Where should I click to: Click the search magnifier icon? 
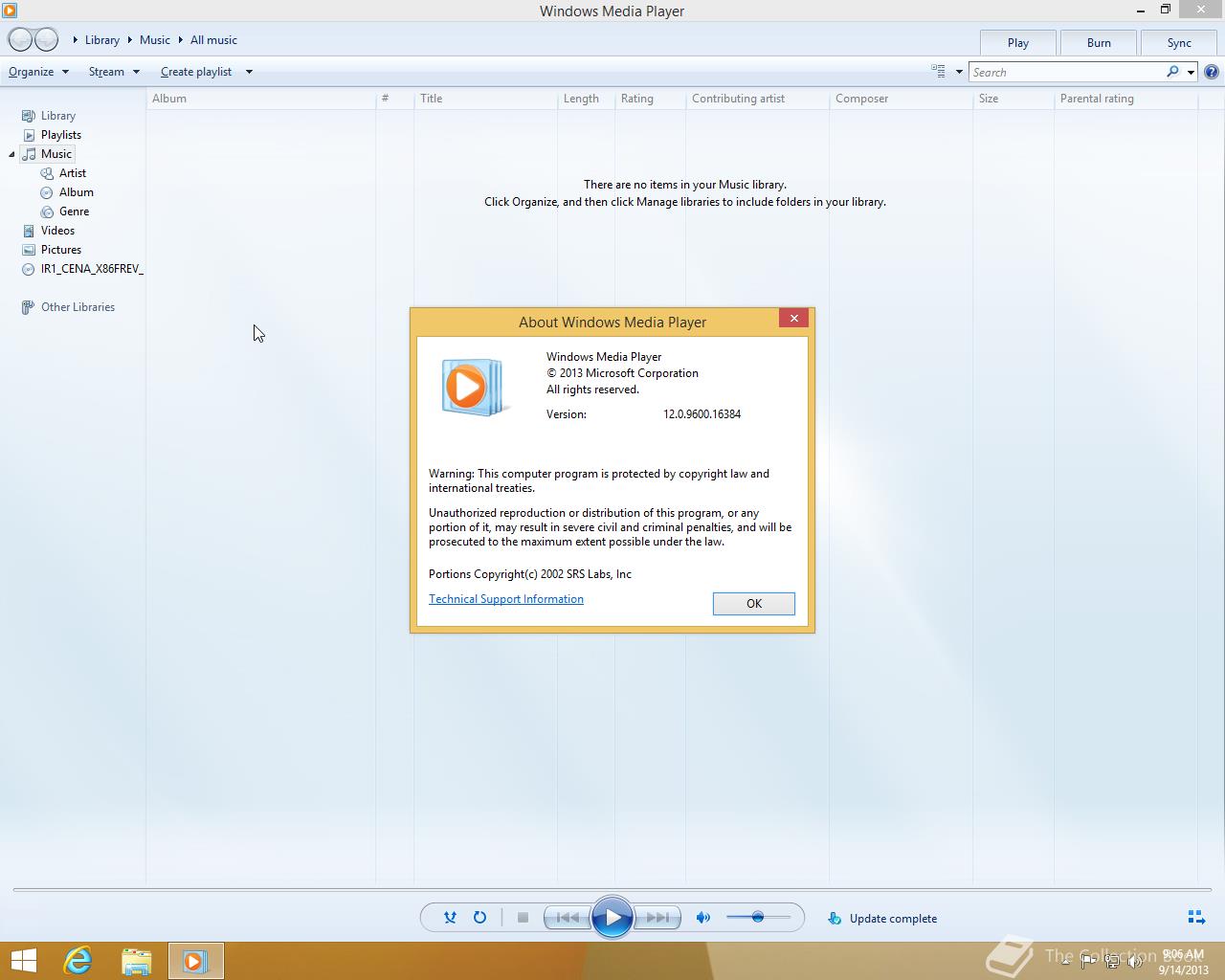1172,72
